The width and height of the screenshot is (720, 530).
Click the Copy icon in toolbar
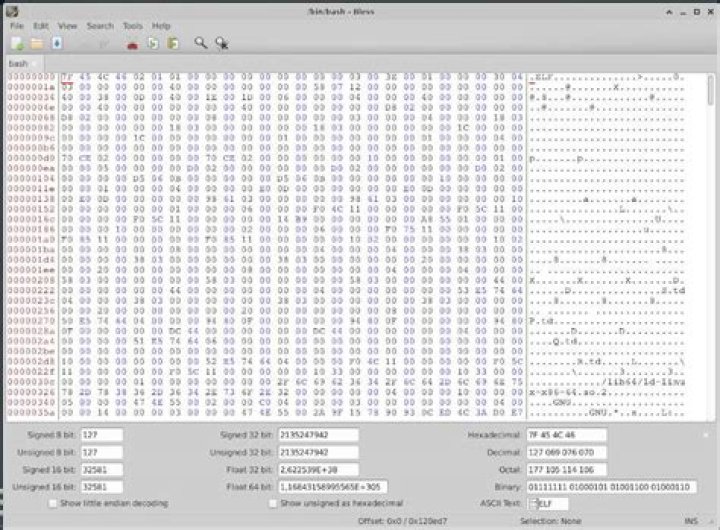[153, 44]
